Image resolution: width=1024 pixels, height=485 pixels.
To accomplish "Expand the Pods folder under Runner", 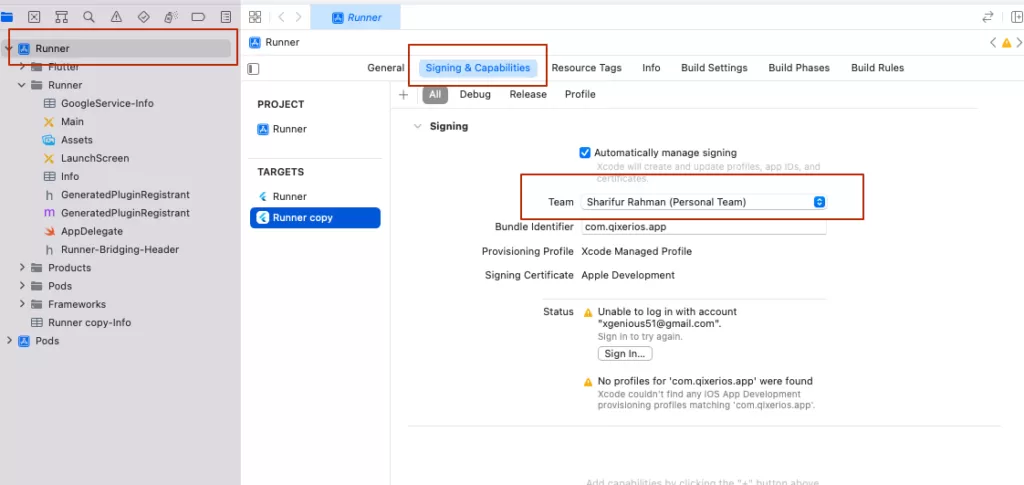I will [22, 286].
